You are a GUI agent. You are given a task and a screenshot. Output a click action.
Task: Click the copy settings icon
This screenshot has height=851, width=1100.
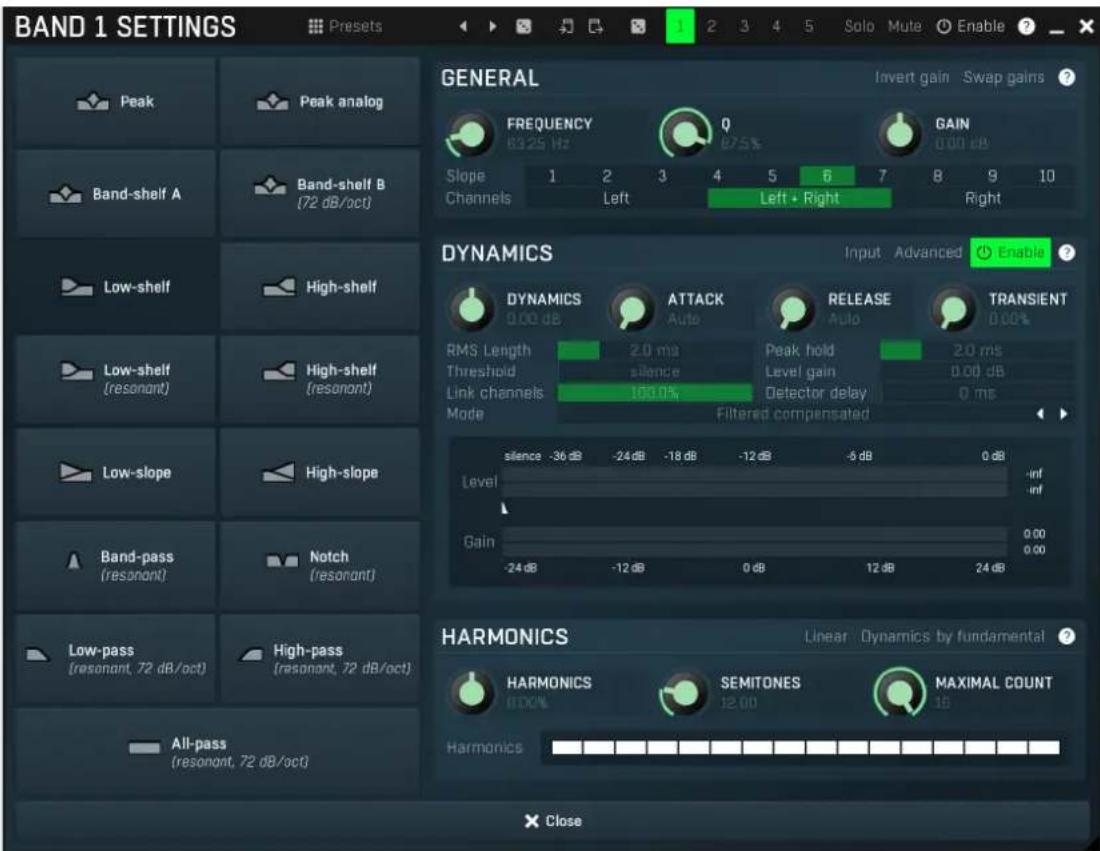(565, 27)
